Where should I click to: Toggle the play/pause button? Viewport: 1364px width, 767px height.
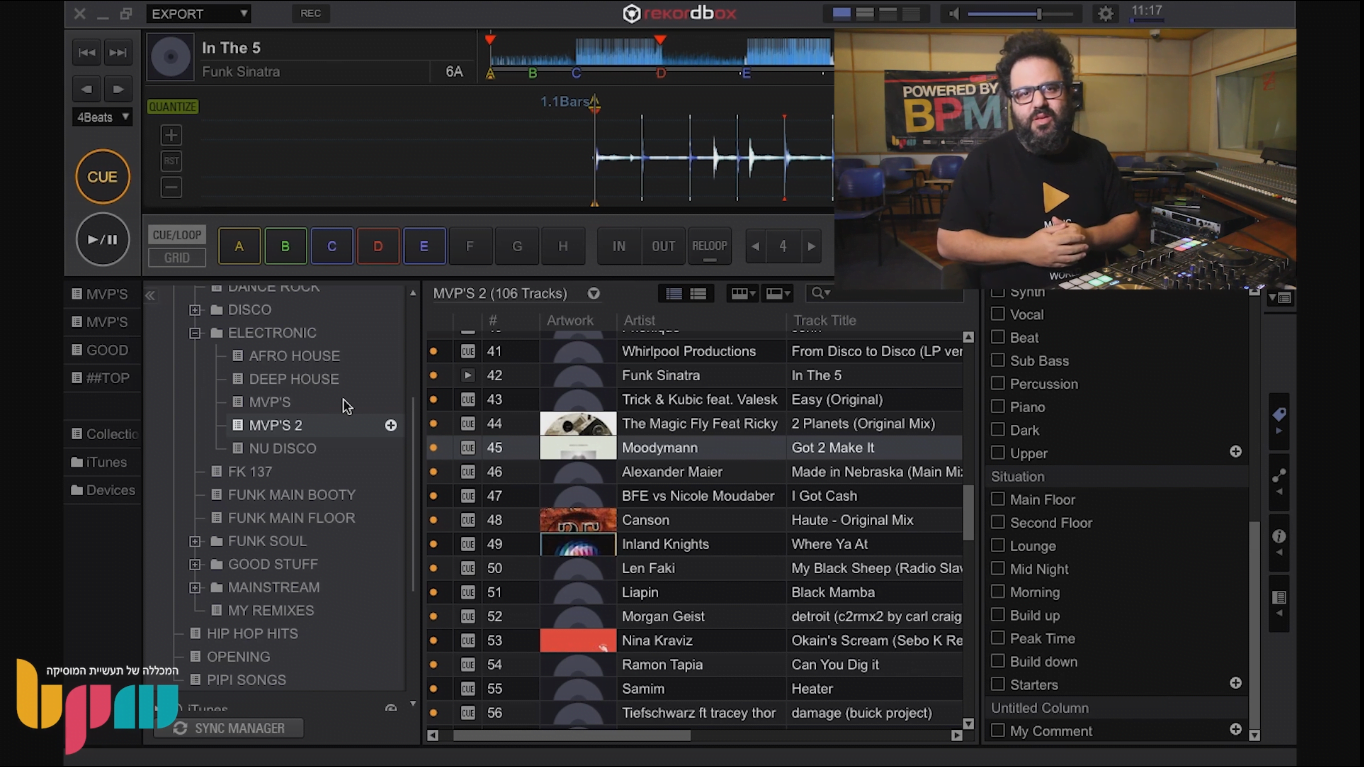[x=102, y=240]
